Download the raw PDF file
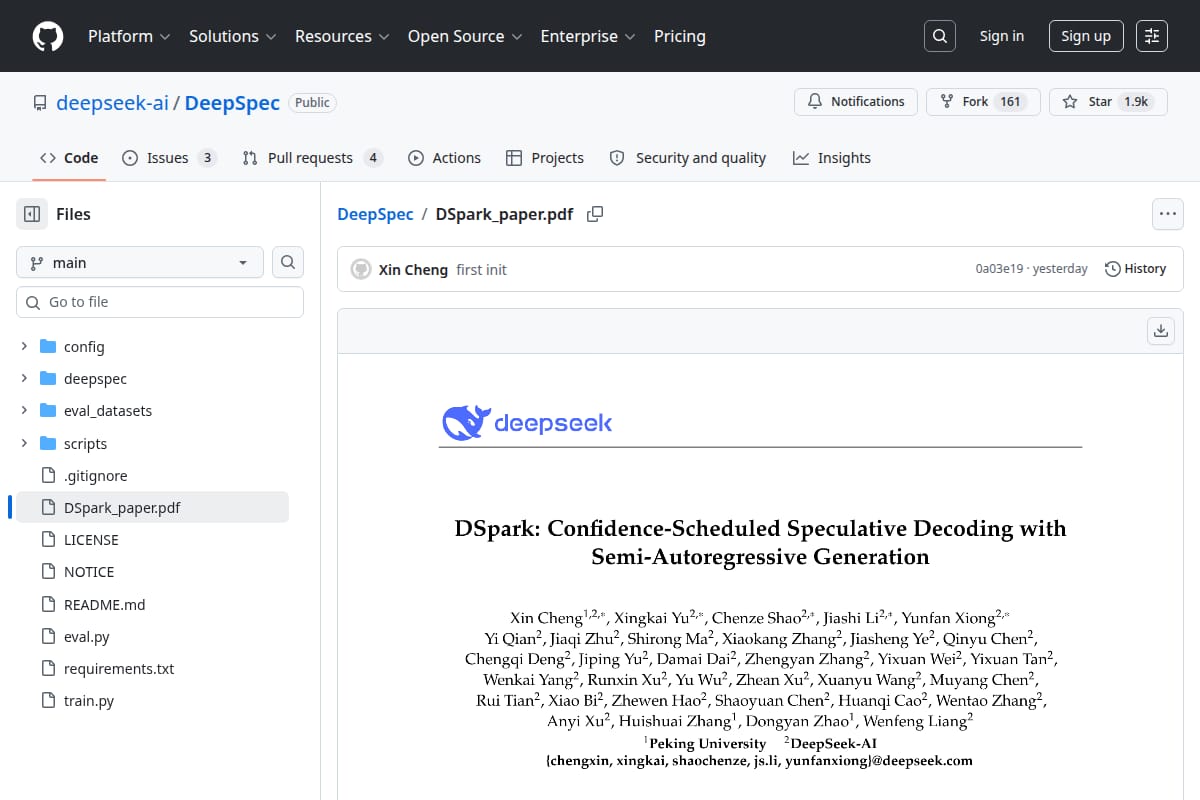 [1161, 331]
